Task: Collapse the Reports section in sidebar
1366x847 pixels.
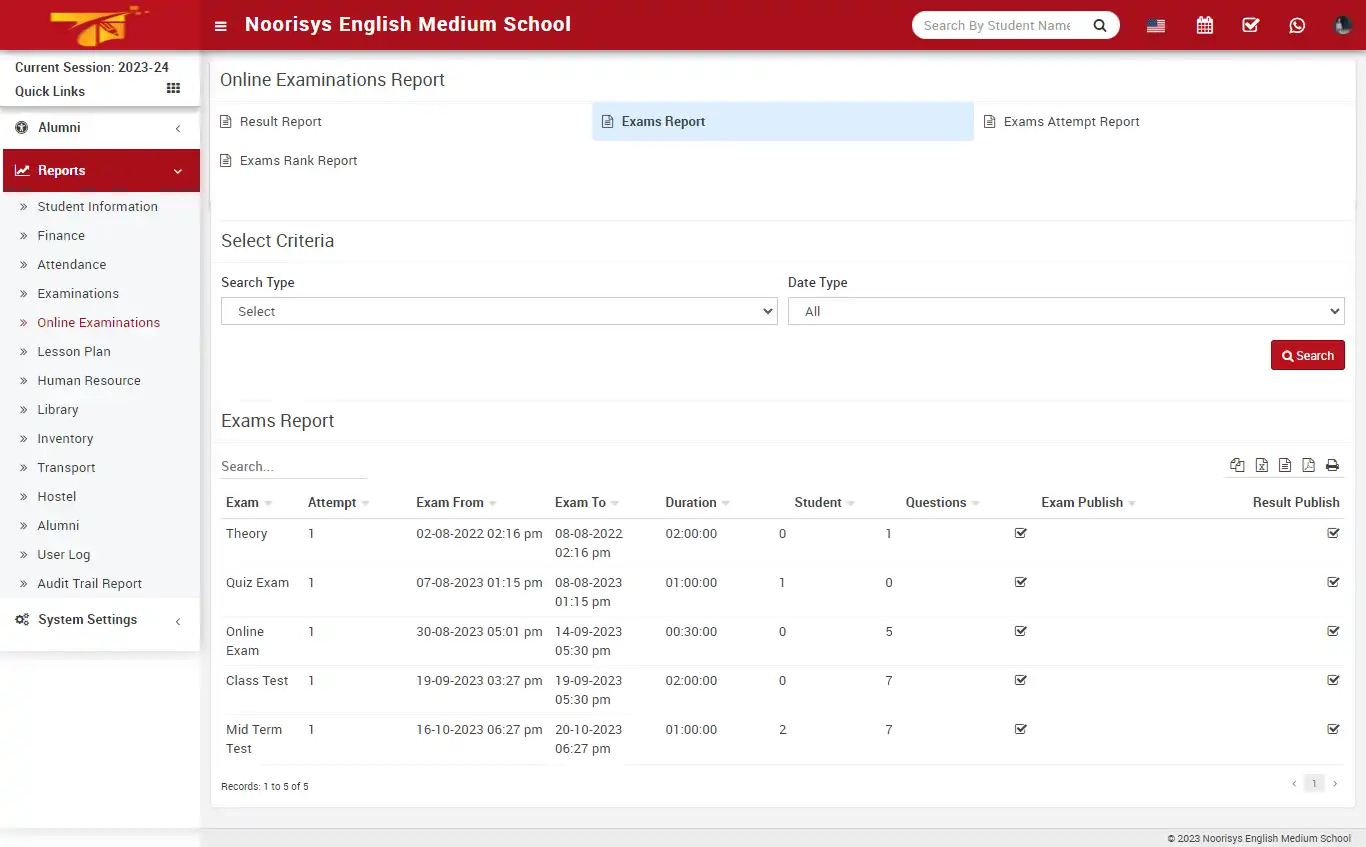Action: pyautogui.click(x=100, y=170)
